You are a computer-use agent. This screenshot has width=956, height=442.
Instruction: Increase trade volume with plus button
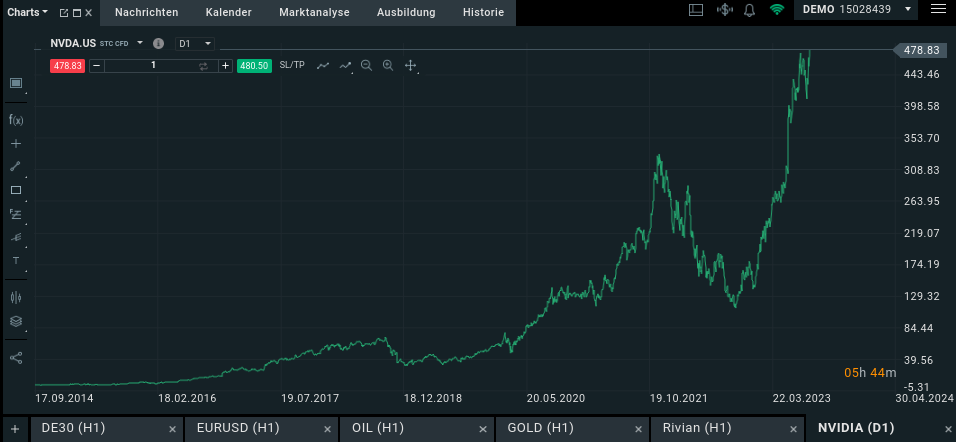tap(226, 66)
